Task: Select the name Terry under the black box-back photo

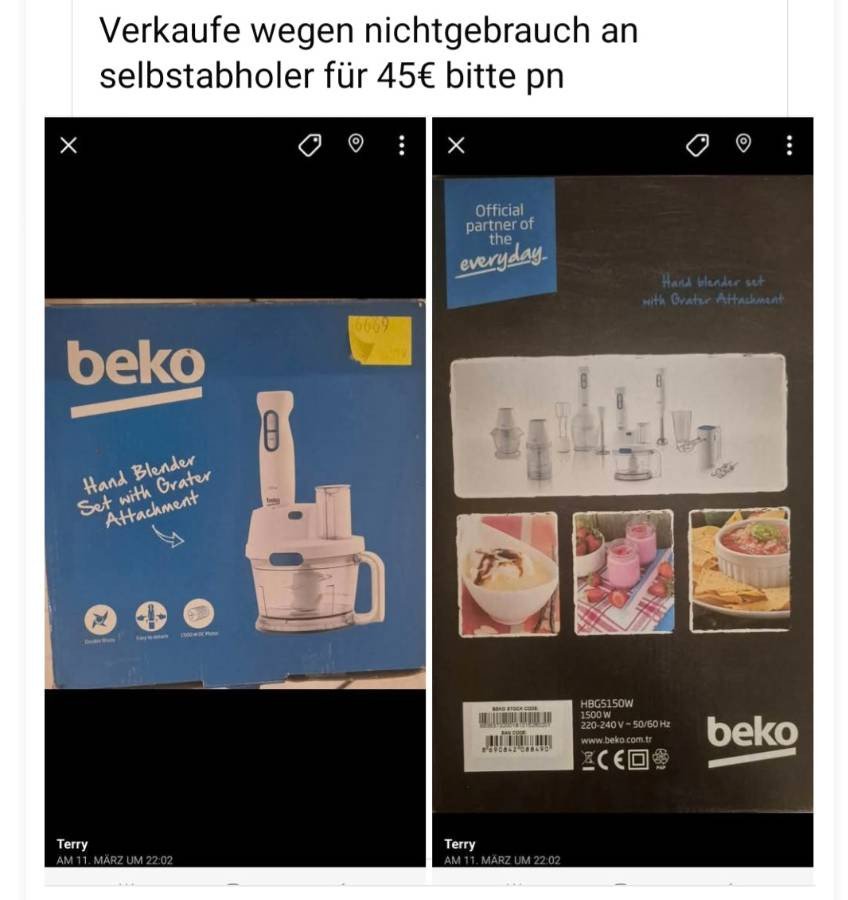Action: (x=460, y=844)
